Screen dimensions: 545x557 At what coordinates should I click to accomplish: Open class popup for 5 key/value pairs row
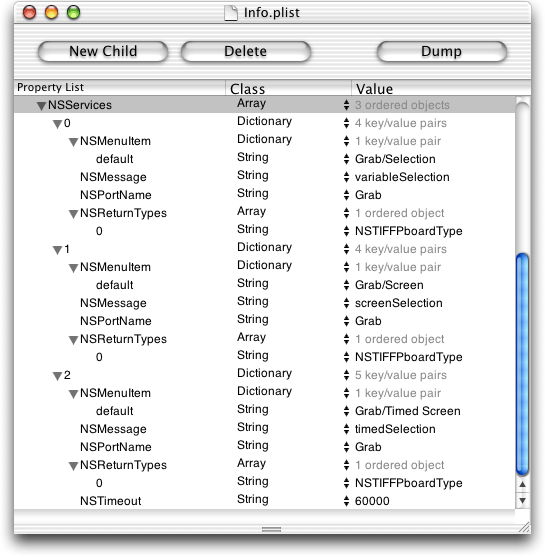click(346, 375)
